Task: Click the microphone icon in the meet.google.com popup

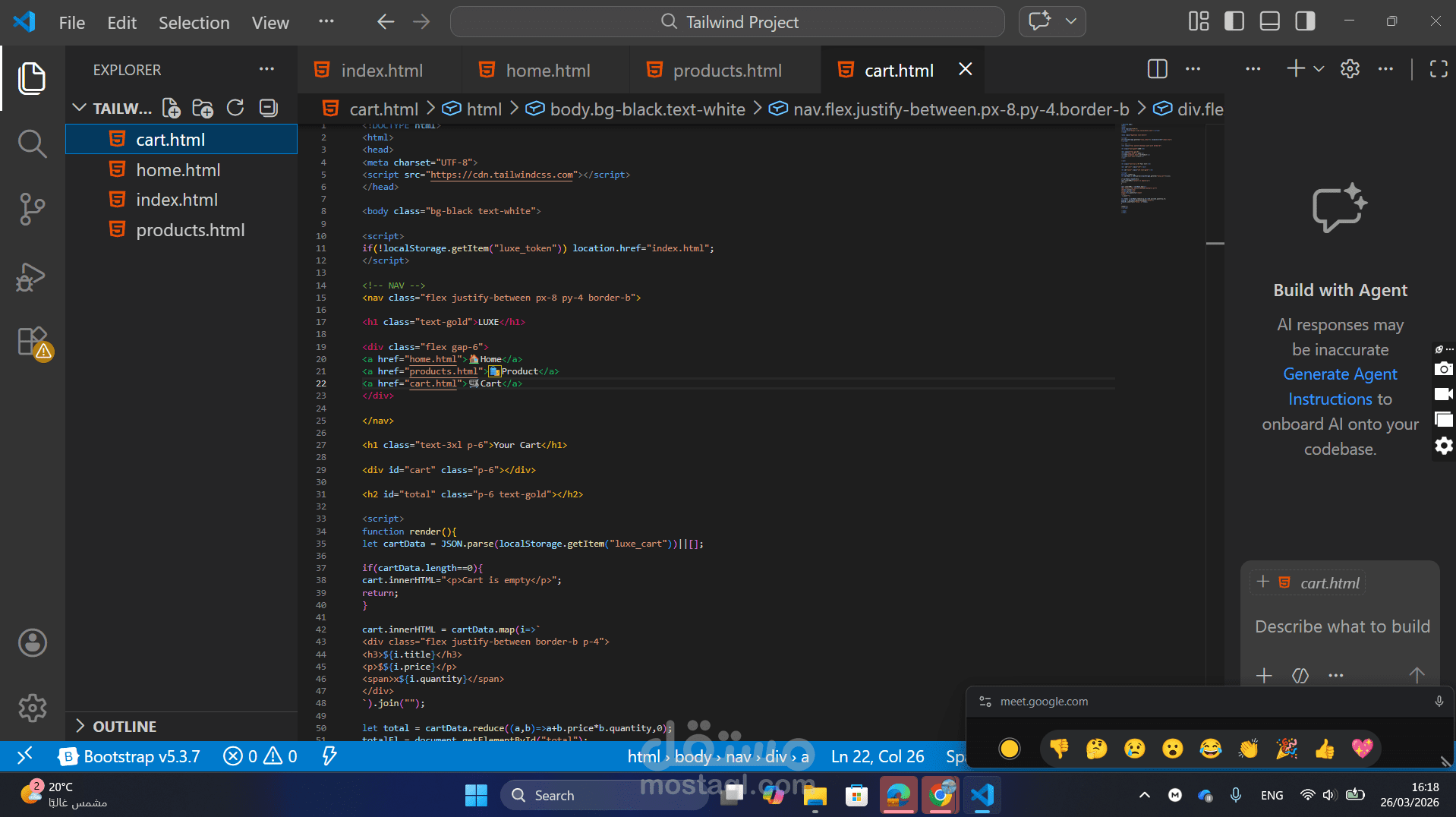Action: click(x=1439, y=702)
